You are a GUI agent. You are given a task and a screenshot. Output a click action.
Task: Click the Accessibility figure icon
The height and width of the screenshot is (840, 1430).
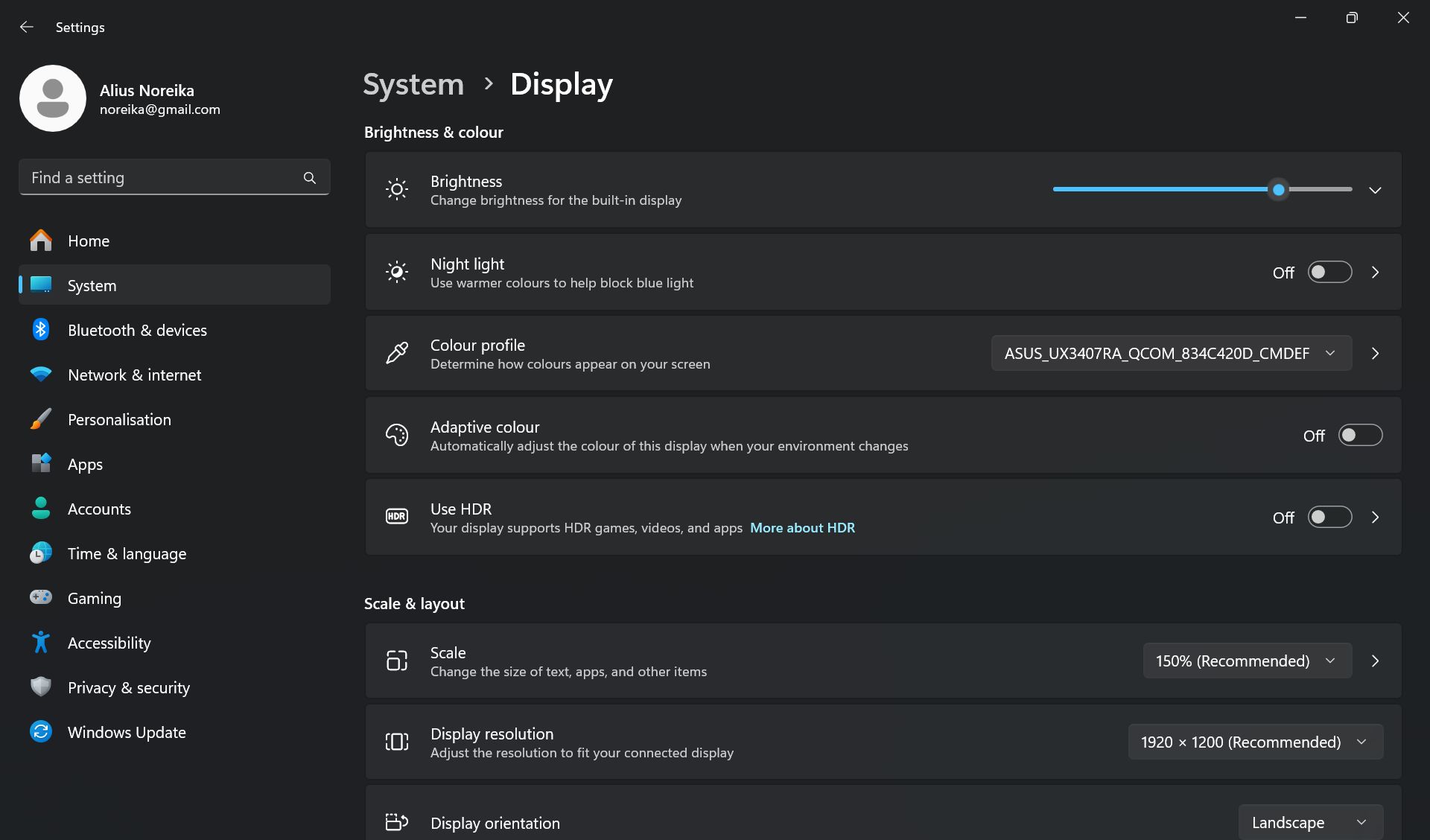41,642
